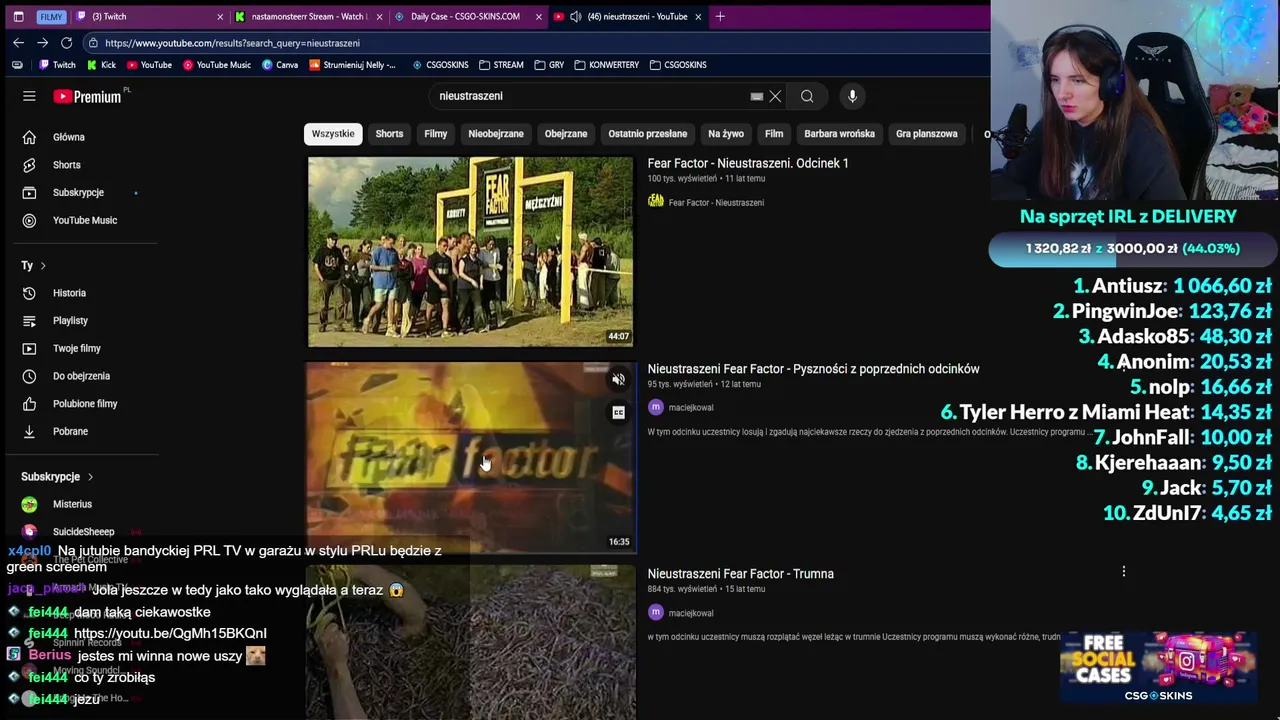Open the Kick bookmark
The height and width of the screenshot is (720, 1280).
101,65
